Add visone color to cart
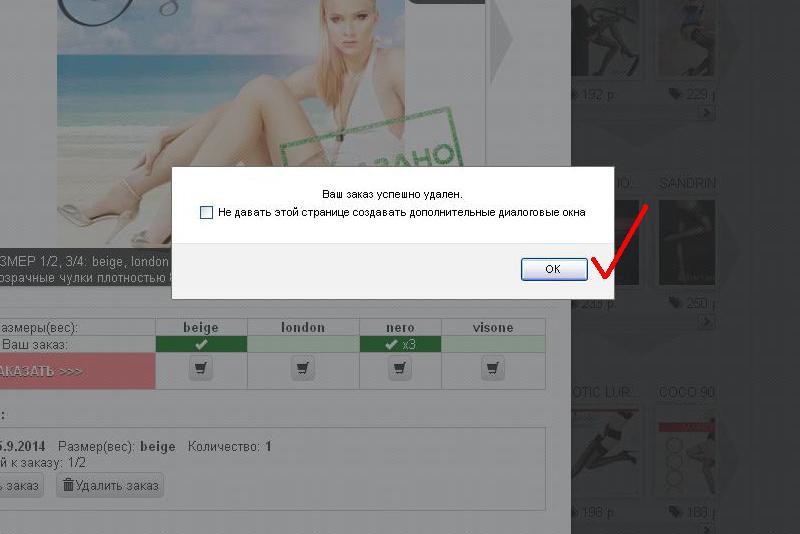This screenshot has width=800, height=534. [493, 369]
